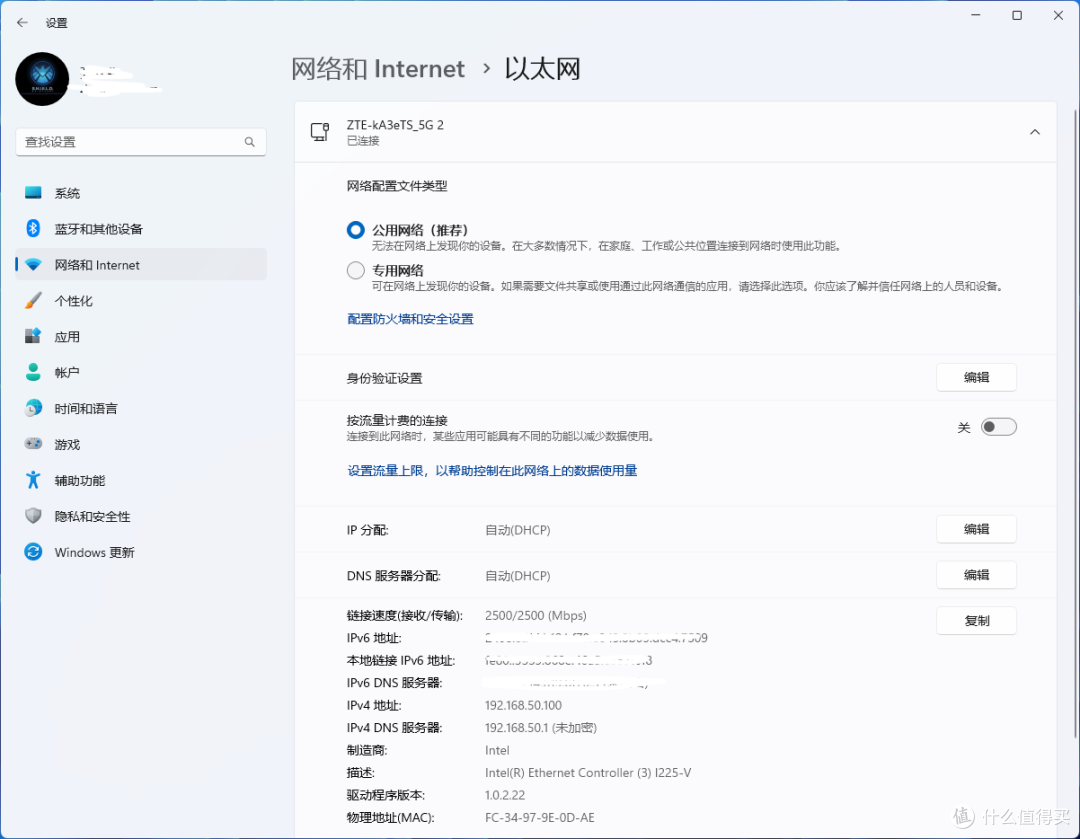Viewport: 1080px width, 839px height.
Task: Click the Bluetooth icon
Action: (33, 228)
